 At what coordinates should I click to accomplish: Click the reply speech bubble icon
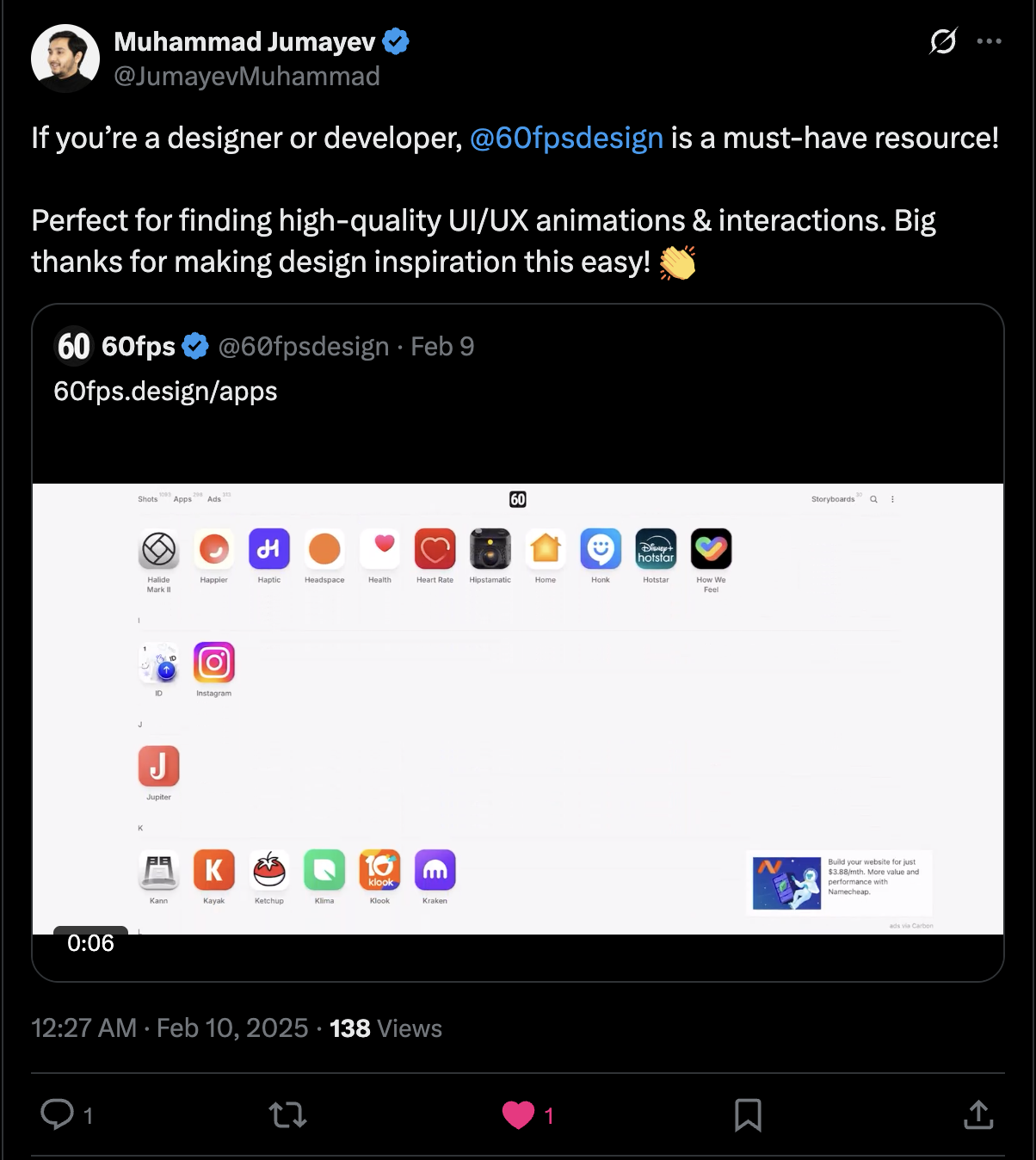(x=58, y=1114)
